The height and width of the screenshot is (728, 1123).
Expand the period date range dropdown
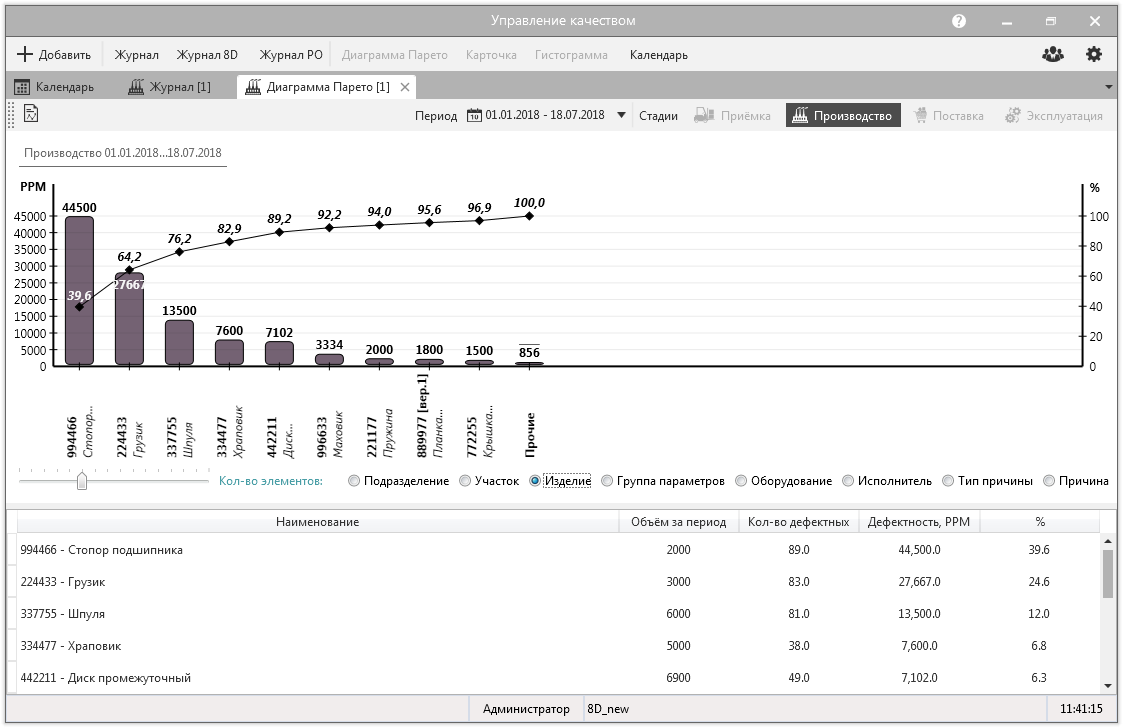coord(621,116)
